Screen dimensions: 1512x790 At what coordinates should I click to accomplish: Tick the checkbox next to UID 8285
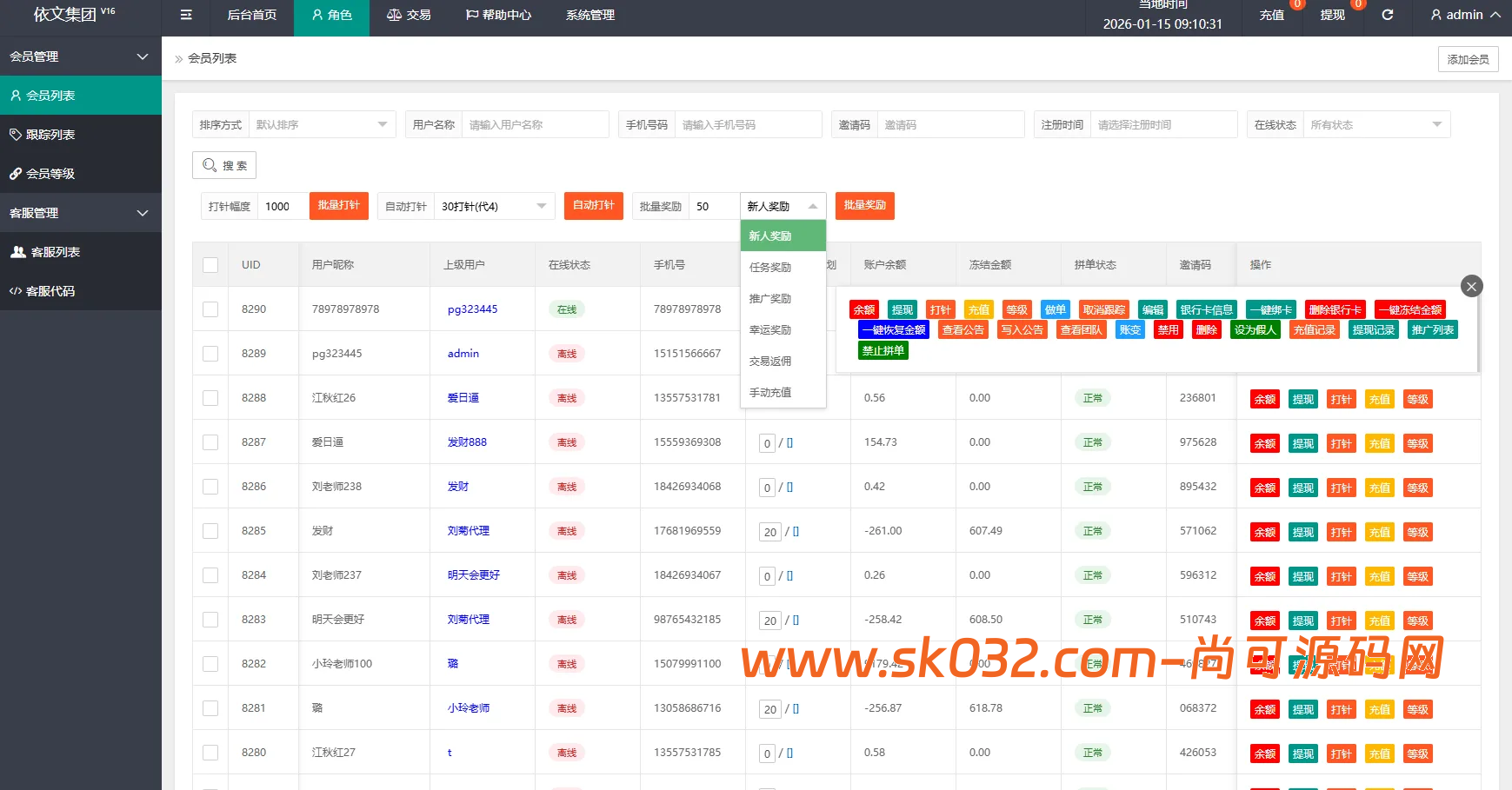pos(210,530)
